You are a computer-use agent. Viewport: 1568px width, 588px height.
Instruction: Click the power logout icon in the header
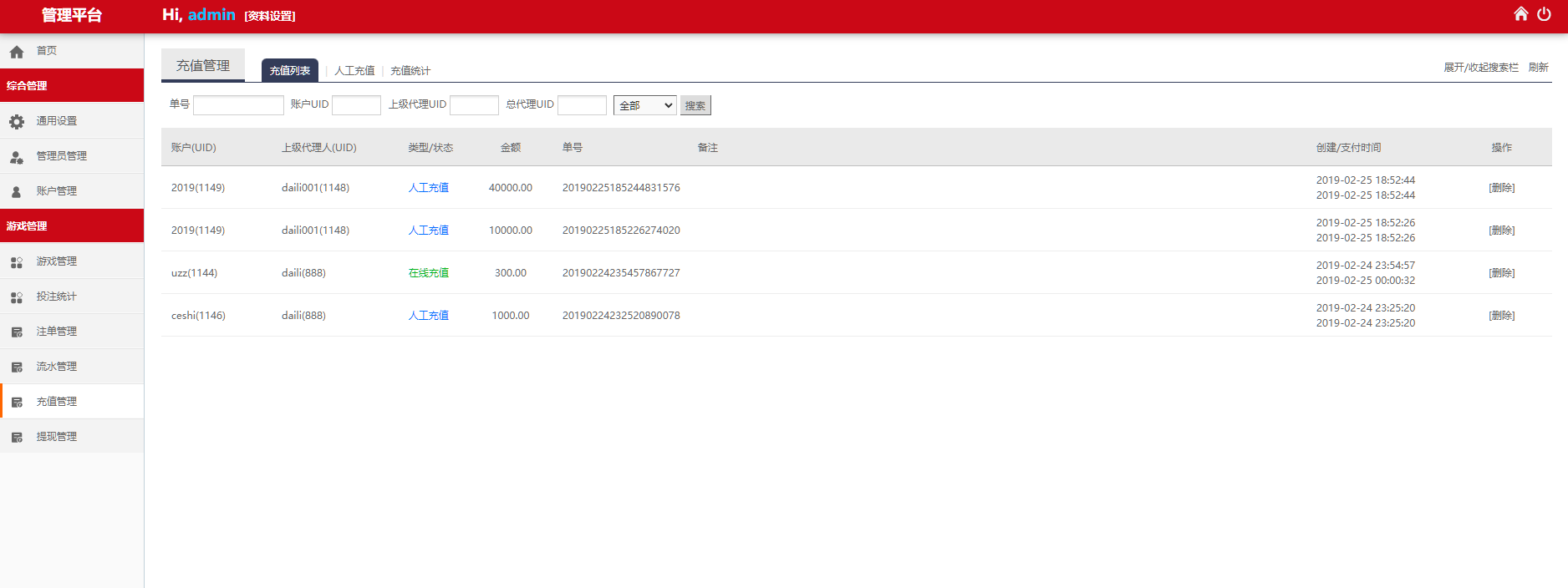[1544, 14]
